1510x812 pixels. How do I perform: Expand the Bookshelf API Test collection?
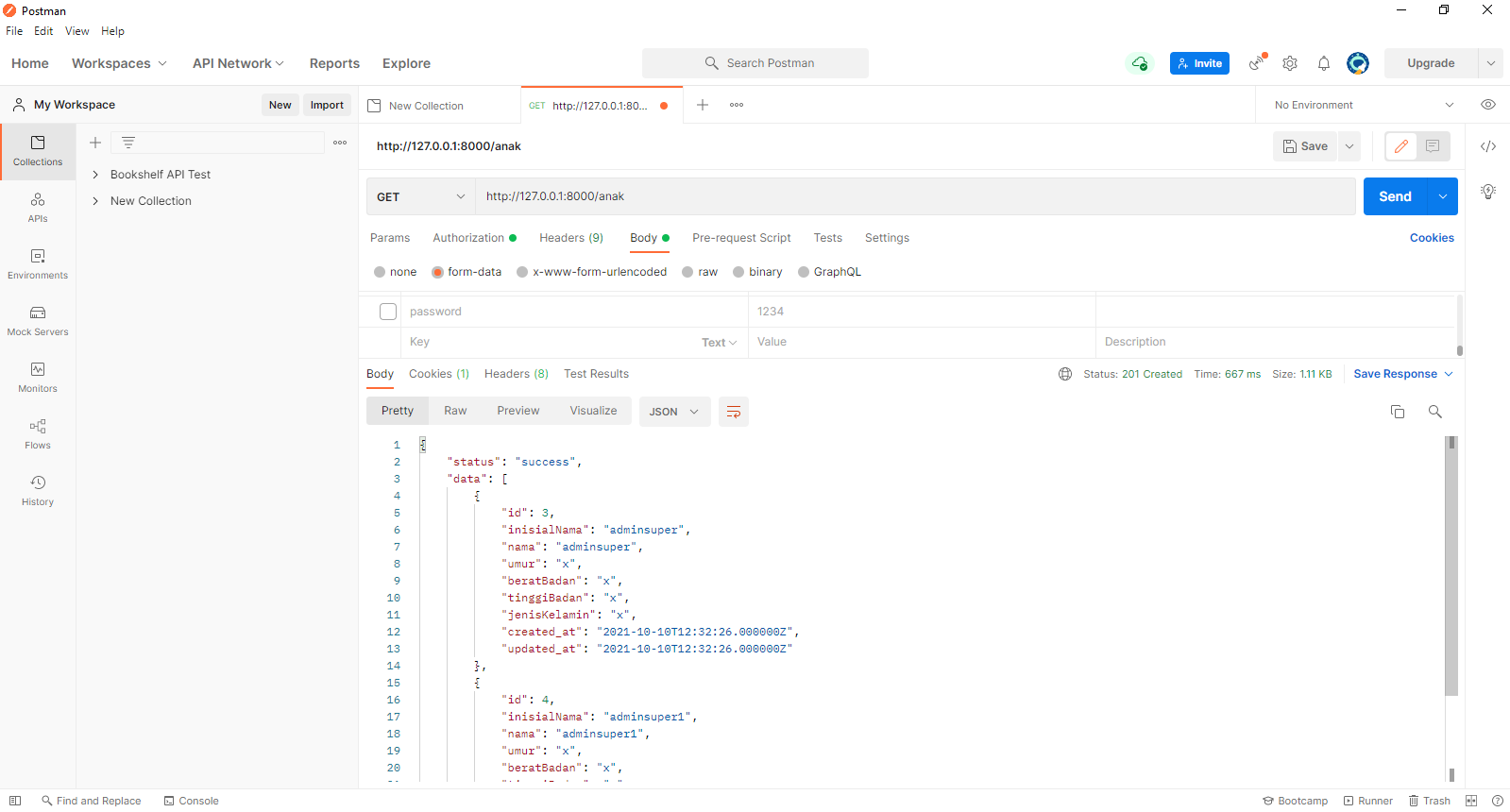[95, 175]
